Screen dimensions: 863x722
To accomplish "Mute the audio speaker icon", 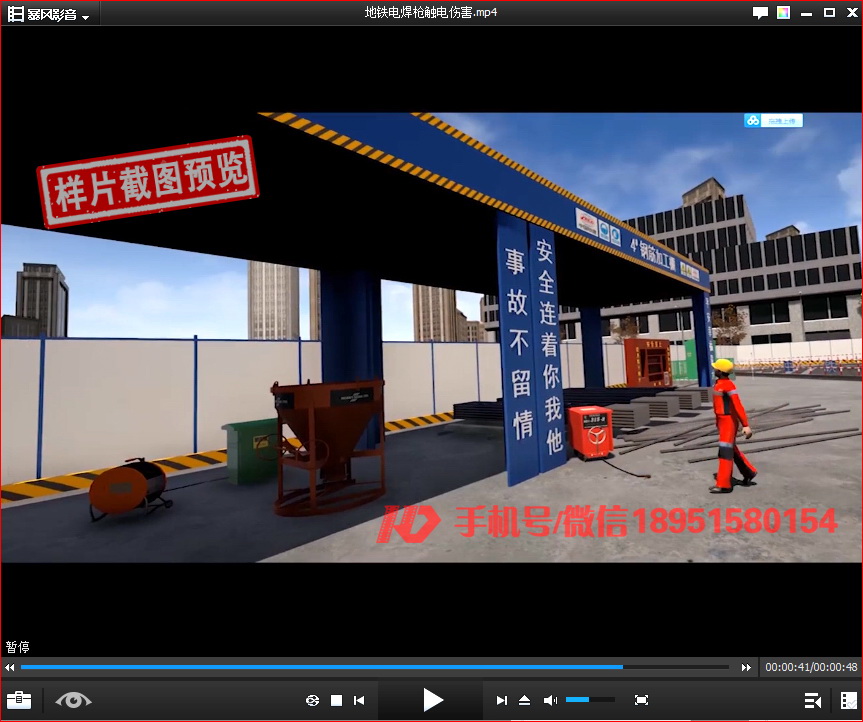I will click(550, 700).
